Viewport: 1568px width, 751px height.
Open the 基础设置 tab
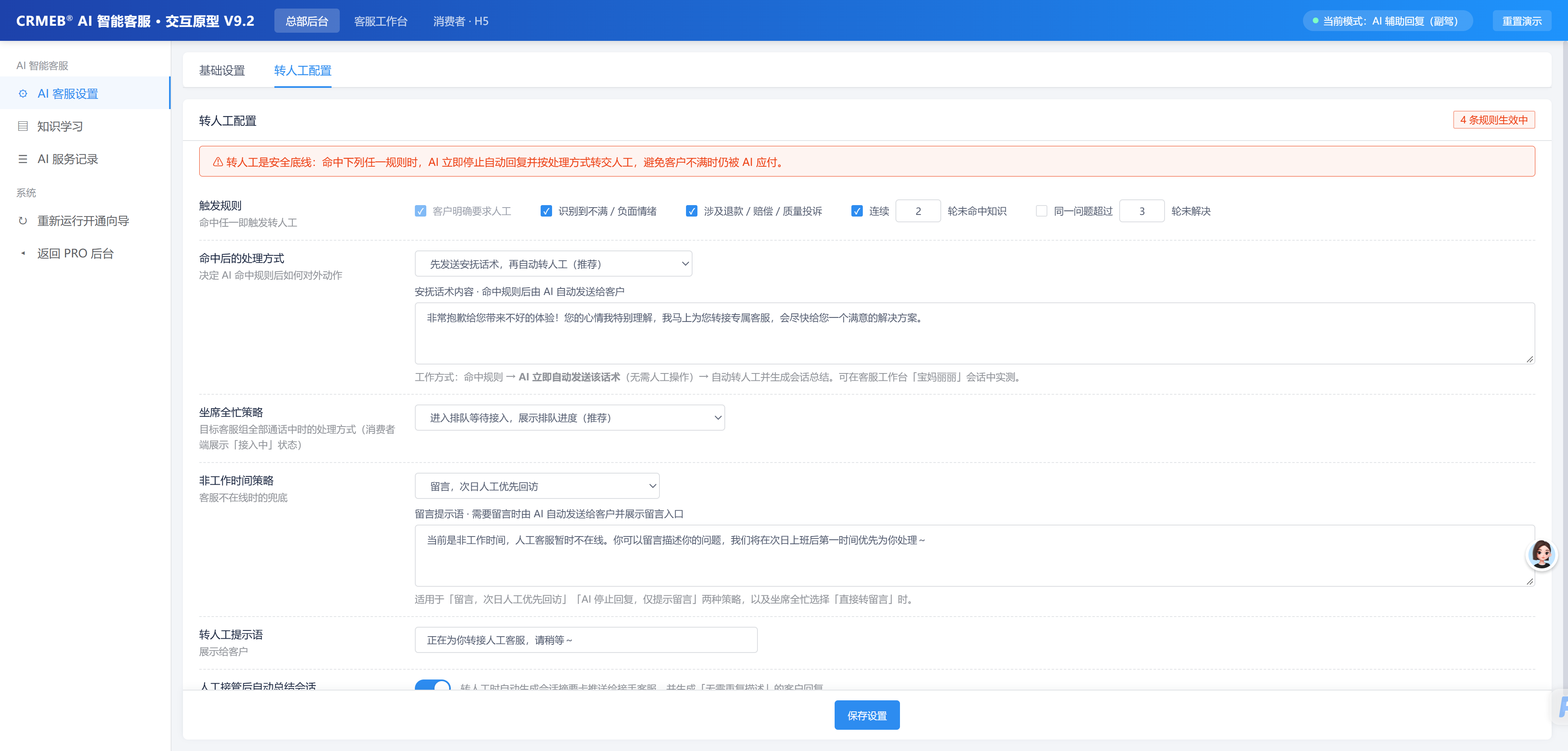[222, 71]
